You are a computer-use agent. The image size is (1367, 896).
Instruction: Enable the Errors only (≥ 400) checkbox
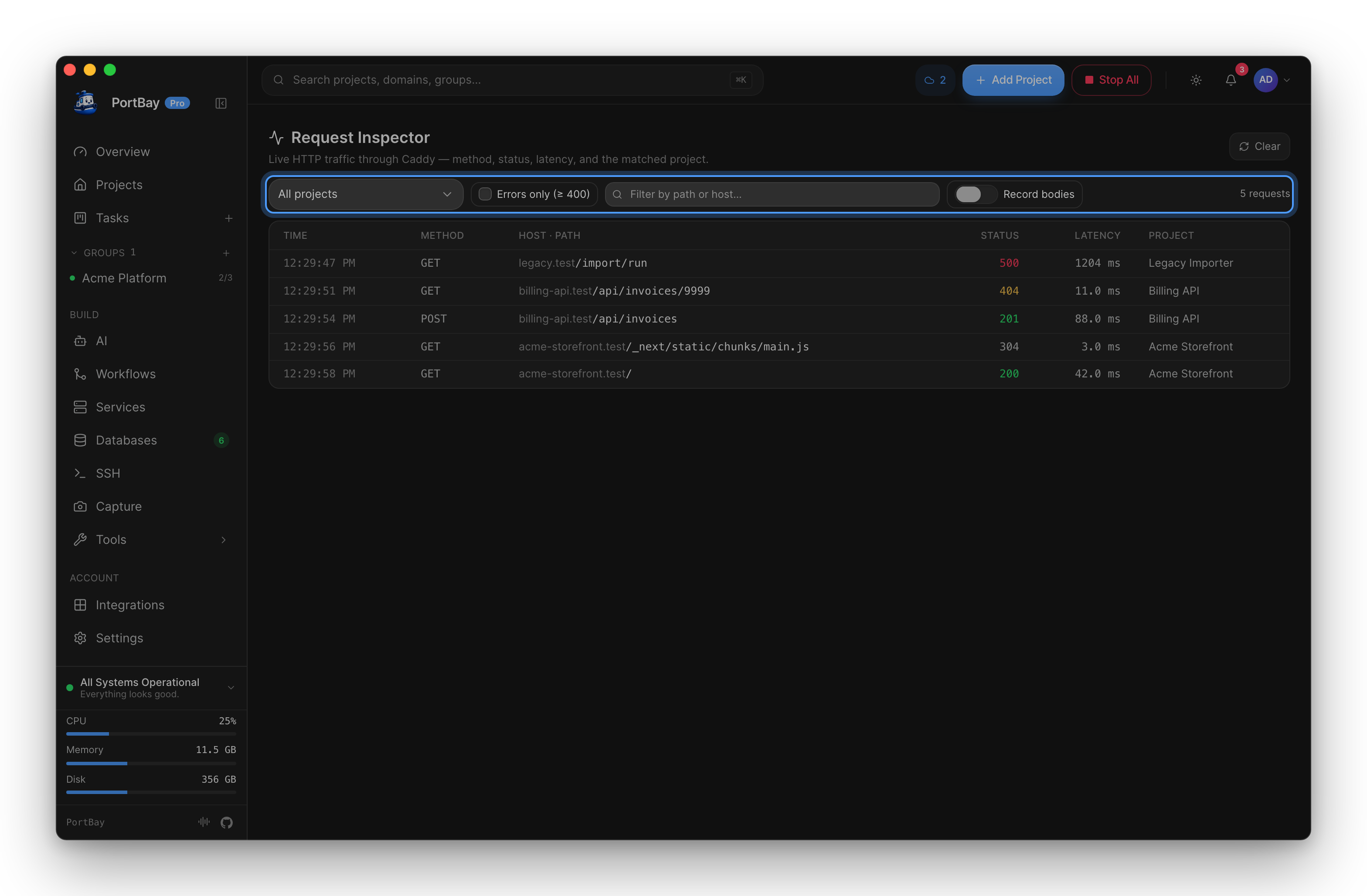pyautogui.click(x=485, y=194)
